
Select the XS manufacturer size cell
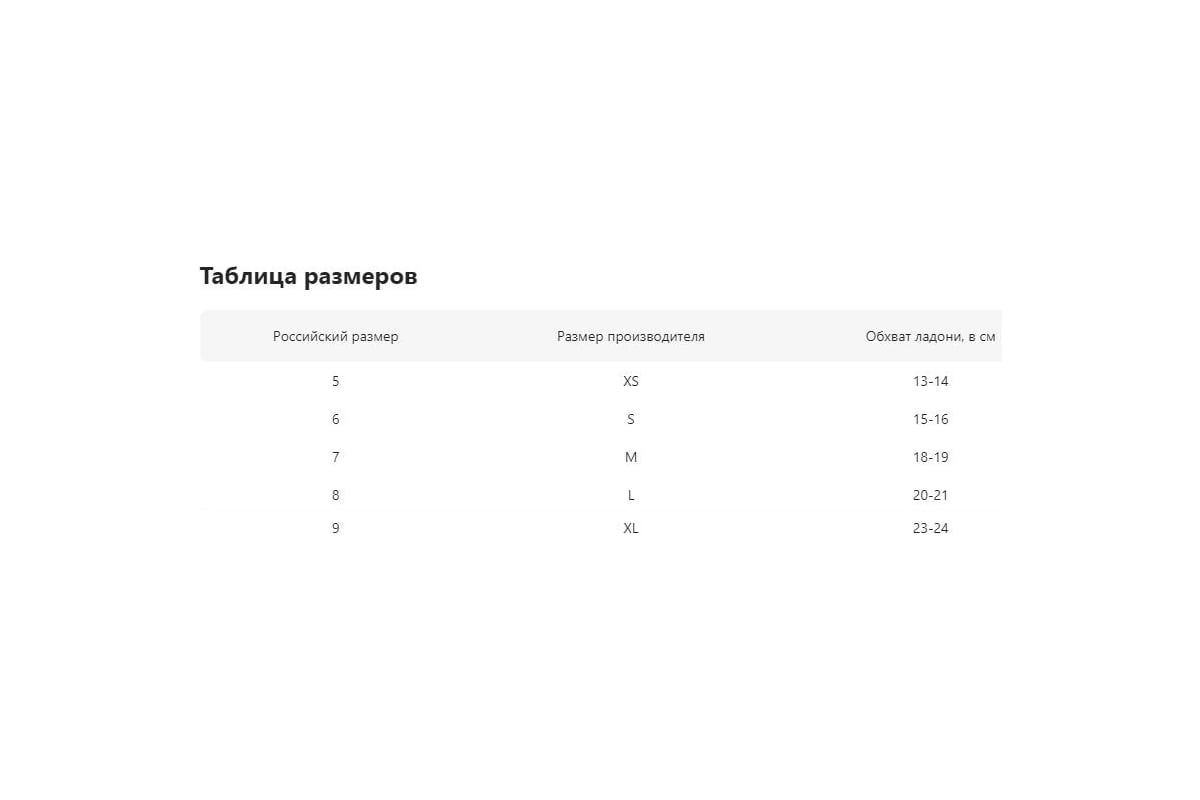[630, 381]
